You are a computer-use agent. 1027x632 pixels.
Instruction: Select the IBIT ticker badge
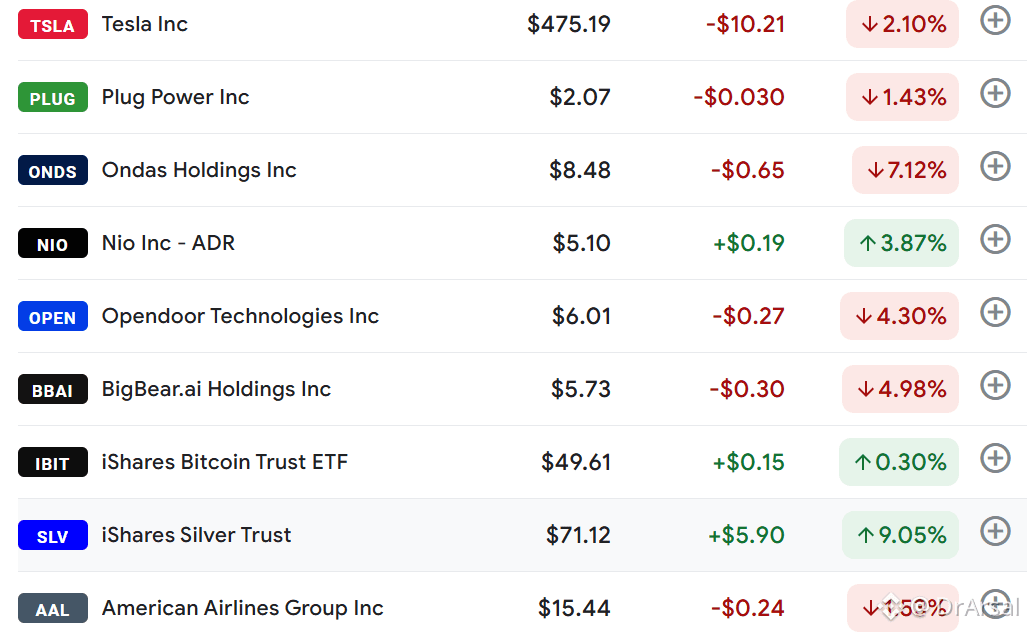pyautogui.click(x=52, y=462)
